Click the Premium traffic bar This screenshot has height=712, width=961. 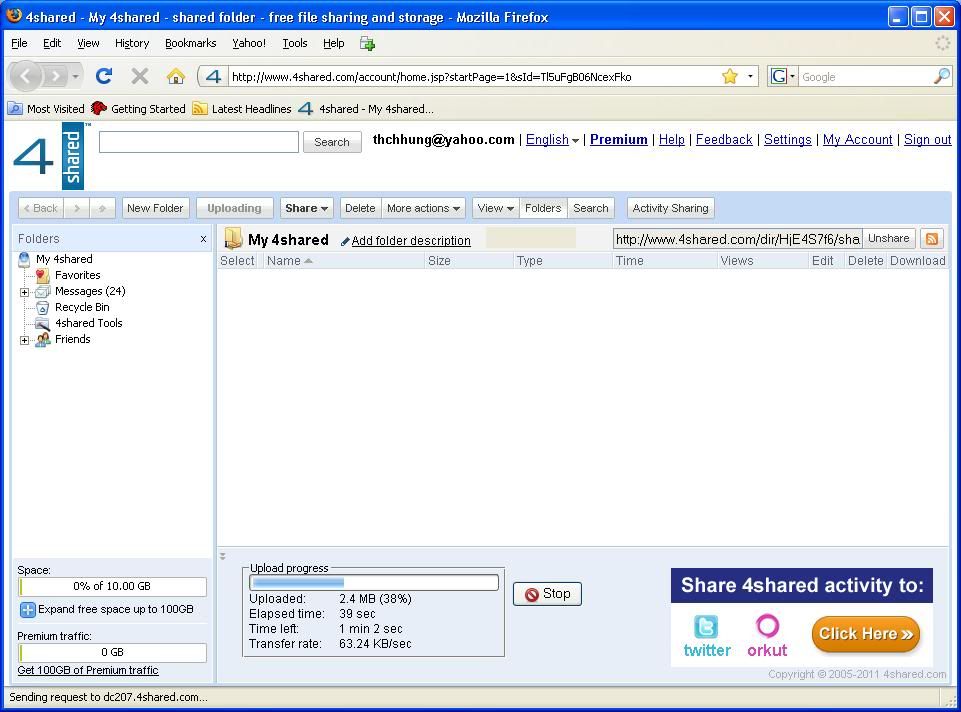coord(112,653)
